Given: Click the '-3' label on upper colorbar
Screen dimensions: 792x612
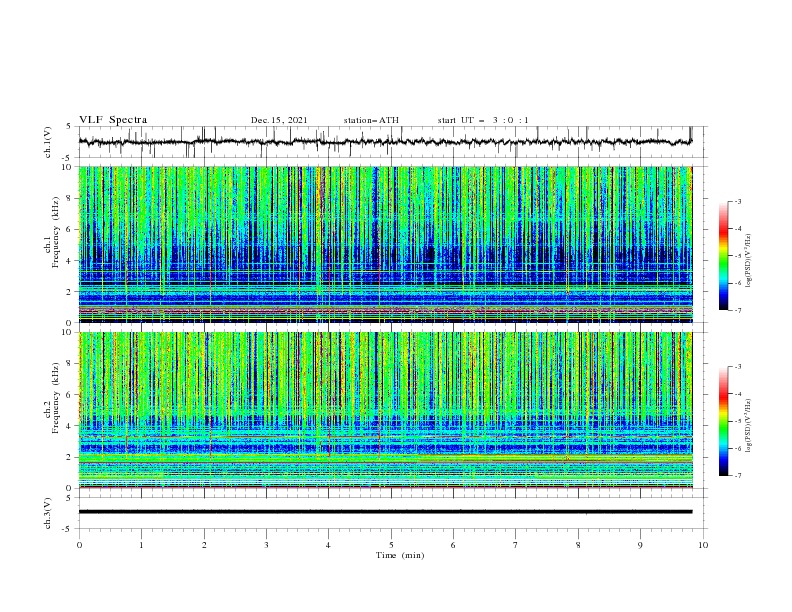Looking at the screenshot, I should pos(737,201).
